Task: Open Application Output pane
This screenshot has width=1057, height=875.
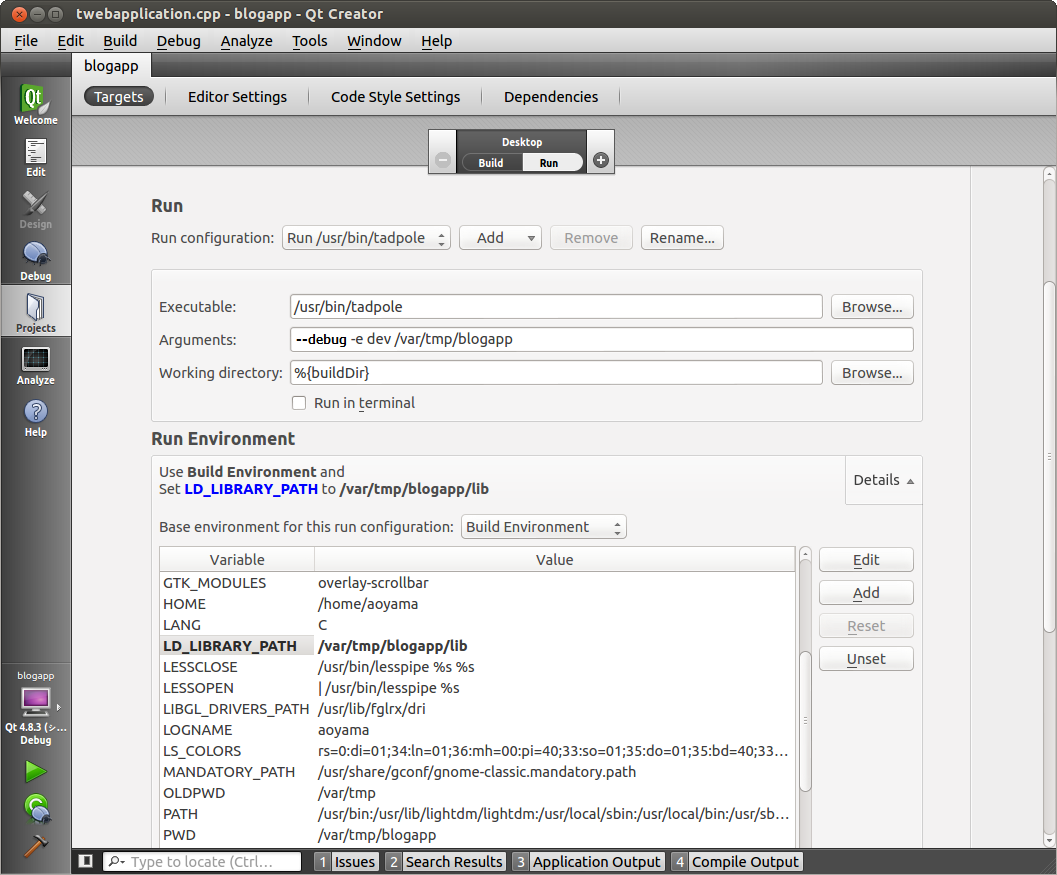Action: [588, 862]
